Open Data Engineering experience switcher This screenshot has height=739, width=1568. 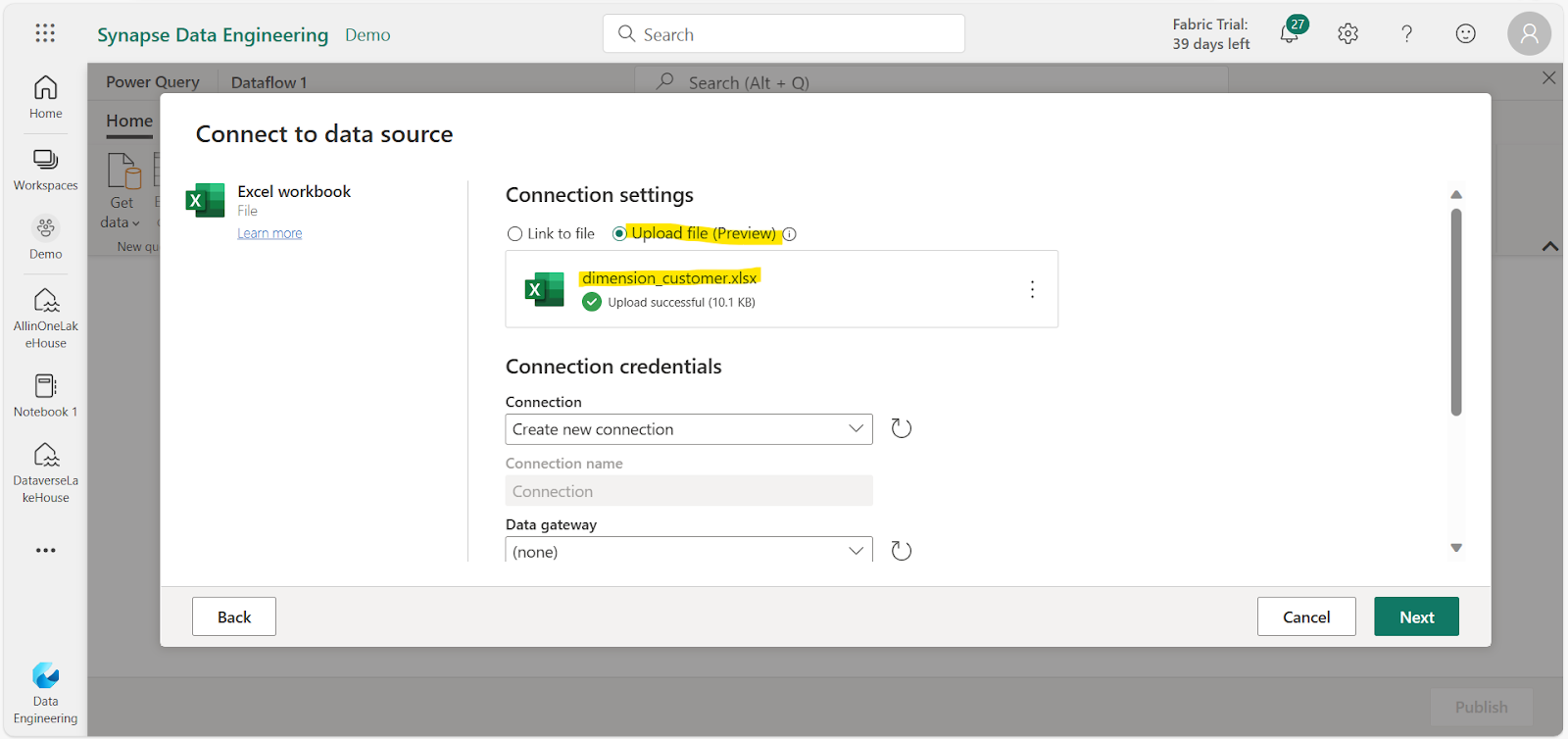pyautogui.click(x=45, y=694)
